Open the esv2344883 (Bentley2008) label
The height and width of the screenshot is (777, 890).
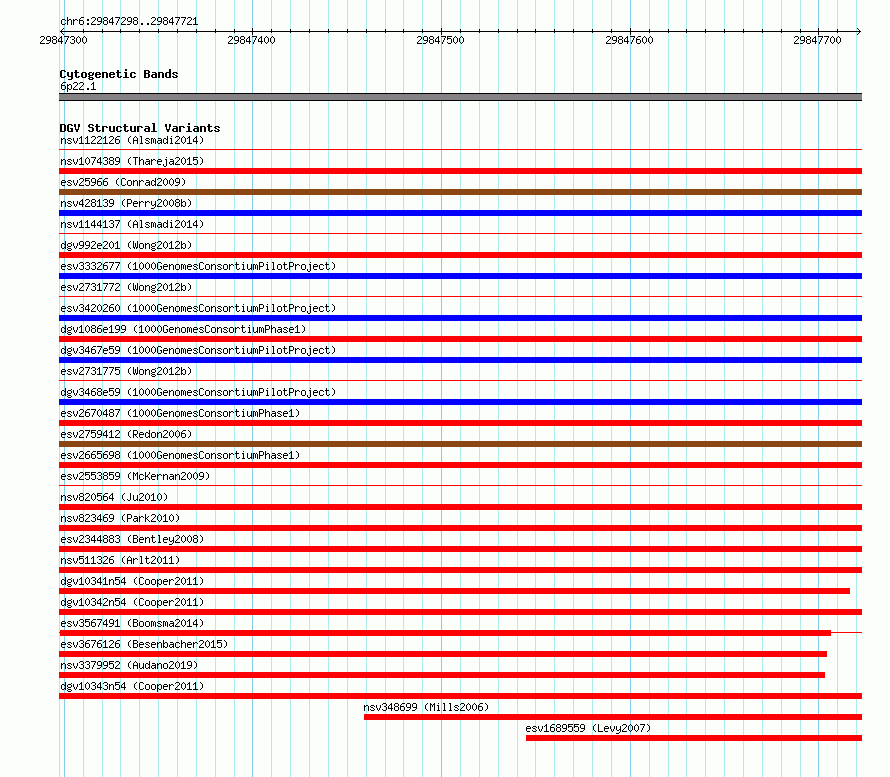point(132,539)
